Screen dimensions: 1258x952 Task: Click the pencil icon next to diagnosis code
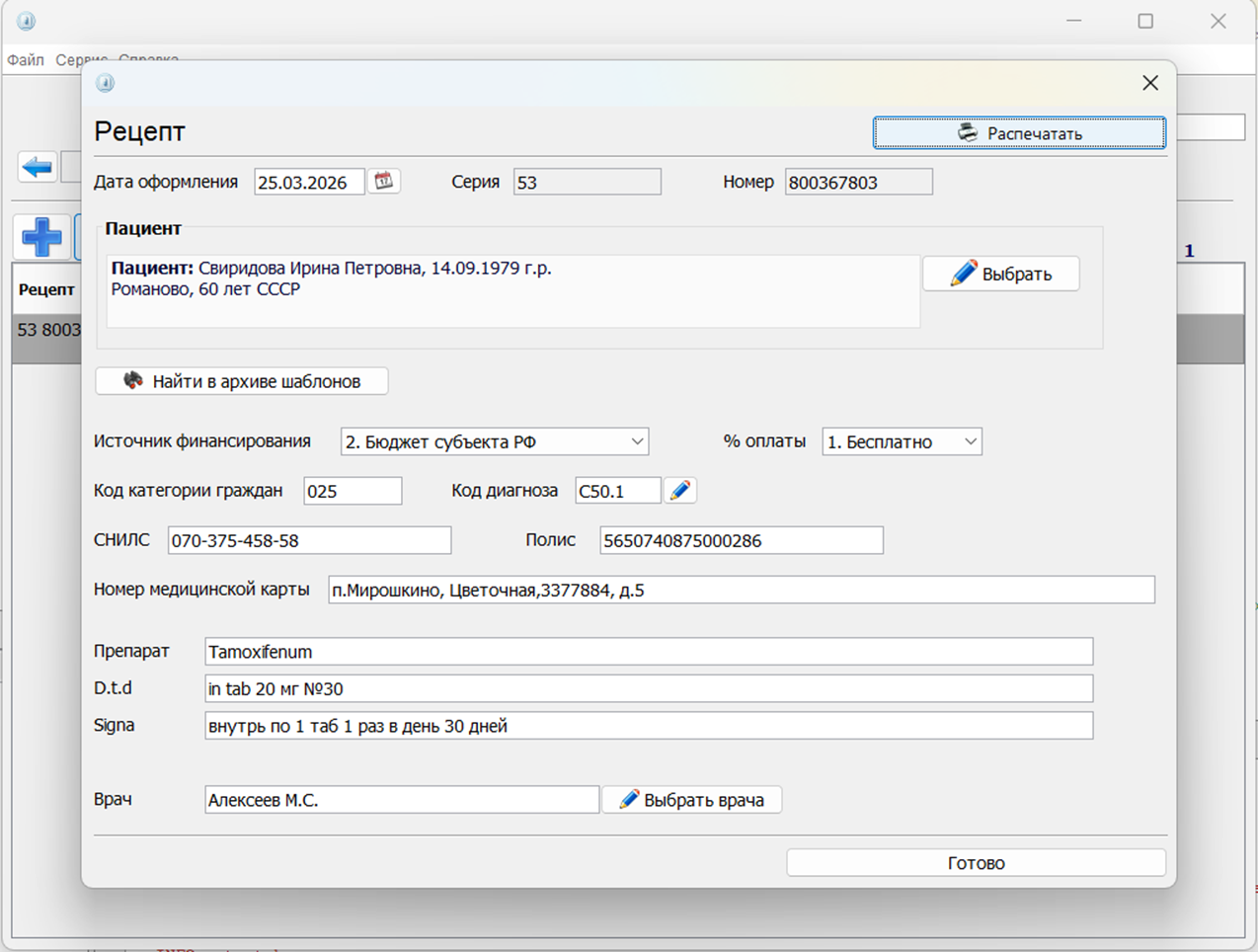[679, 491]
